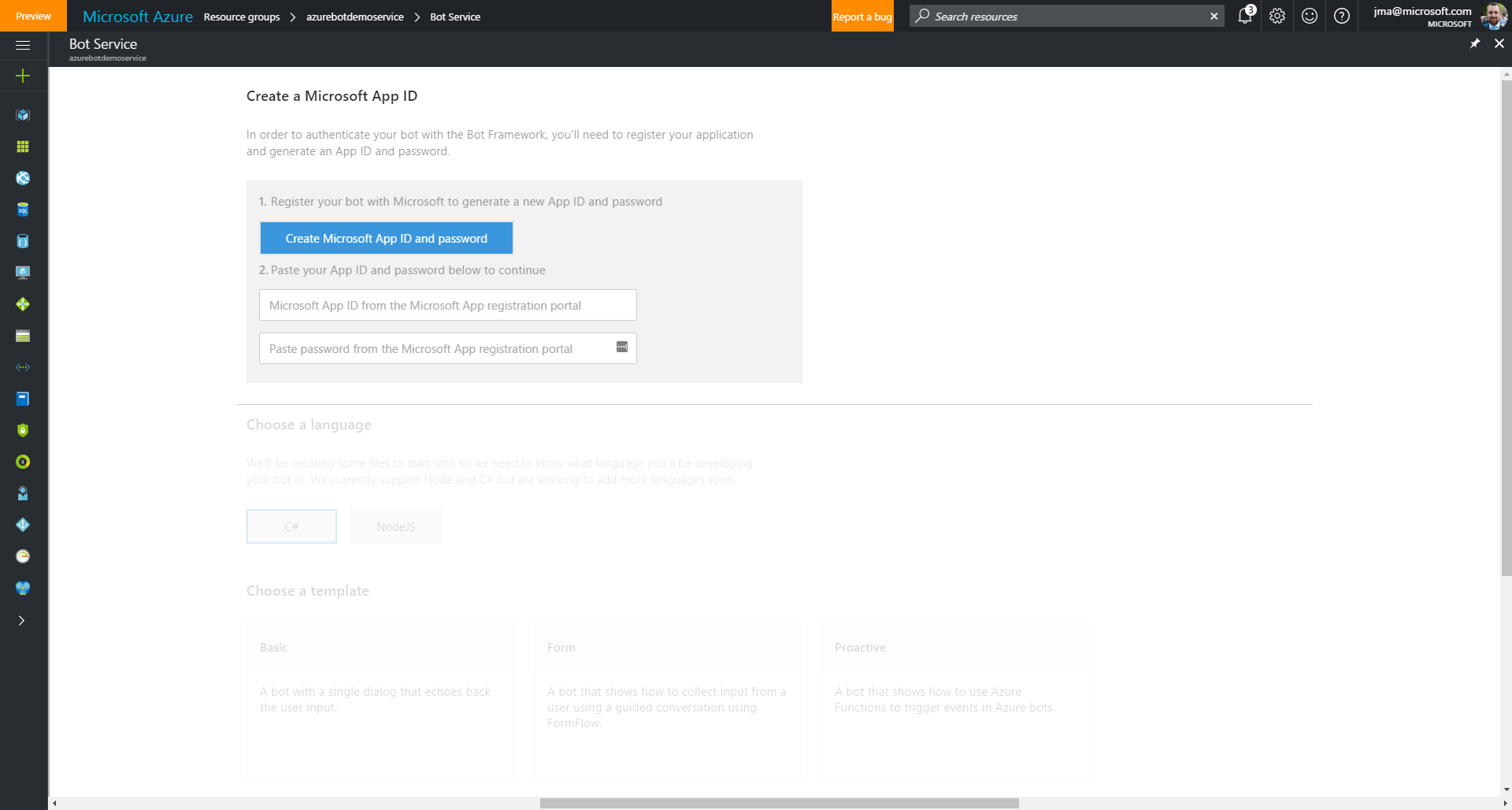The width and height of the screenshot is (1512, 810).
Task: Click the horizontal scrollbar thumb
Action: click(x=779, y=803)
